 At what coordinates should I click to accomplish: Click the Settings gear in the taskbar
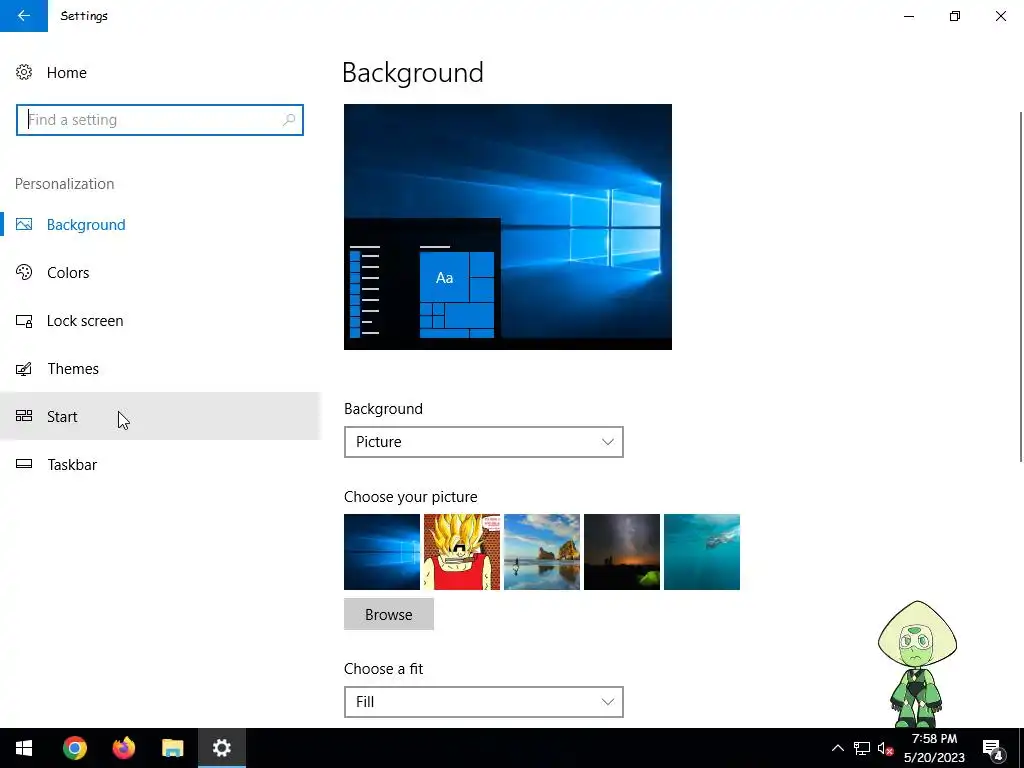click(x=221, y=748)
